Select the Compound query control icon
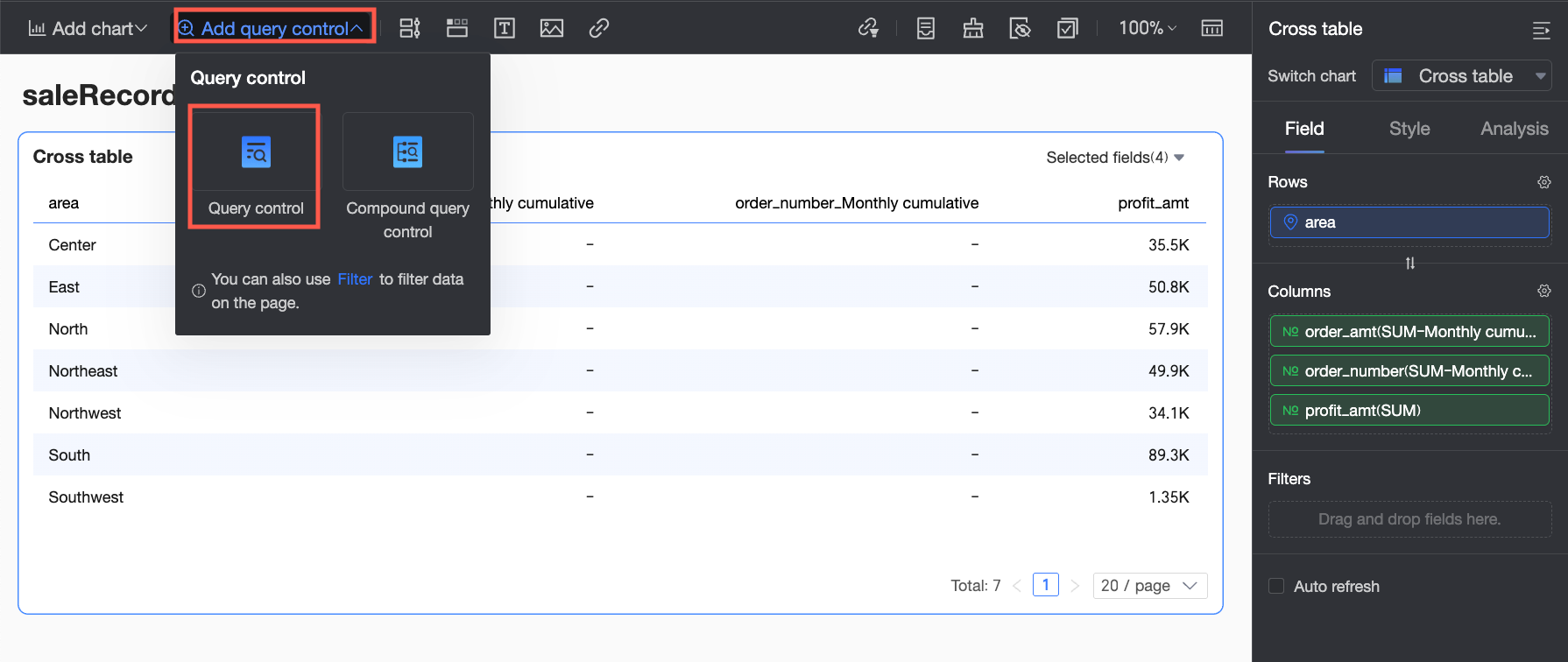1568x662 pixels. click(x=407, y=152)
